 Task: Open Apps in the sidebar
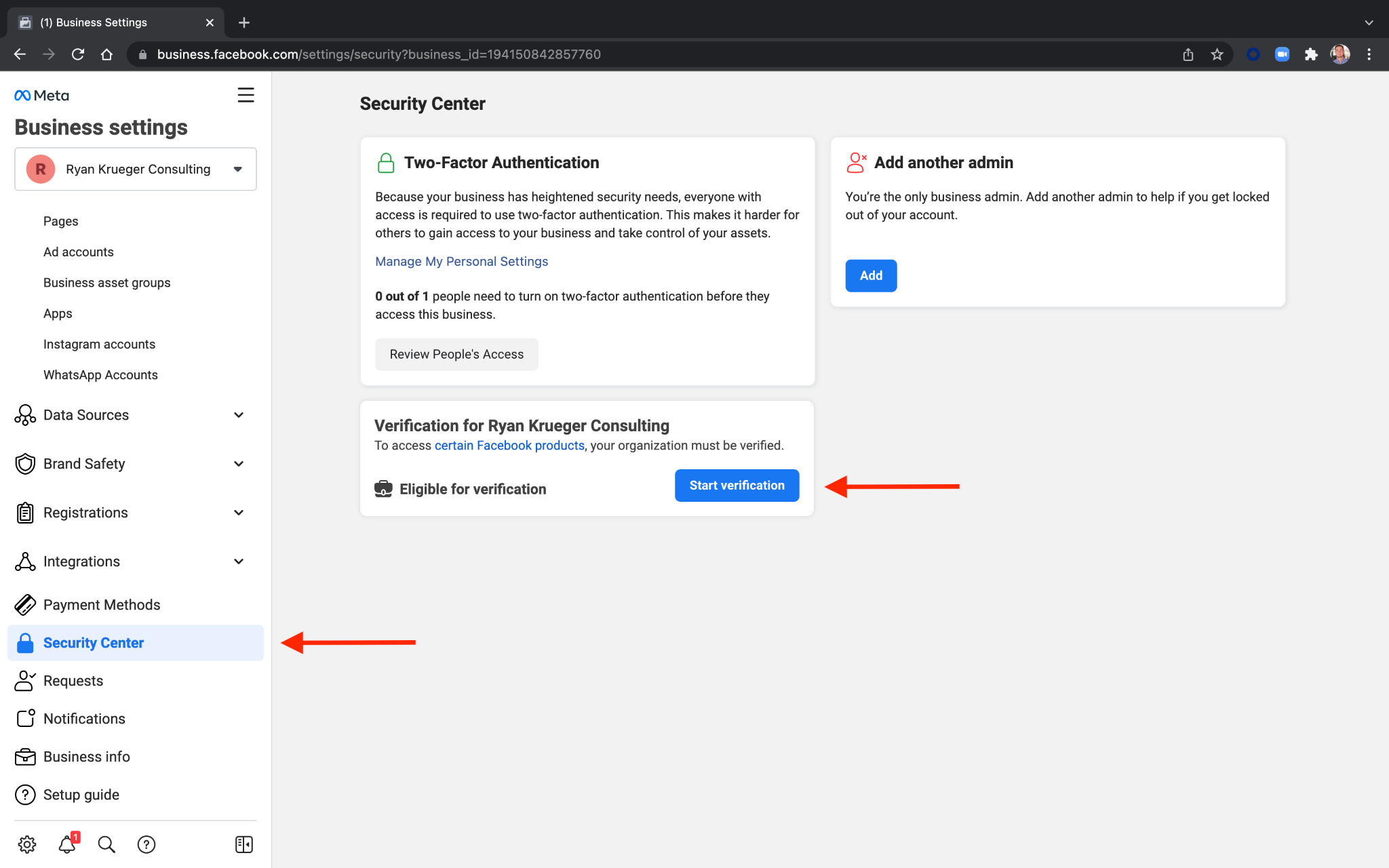[58, 313]
